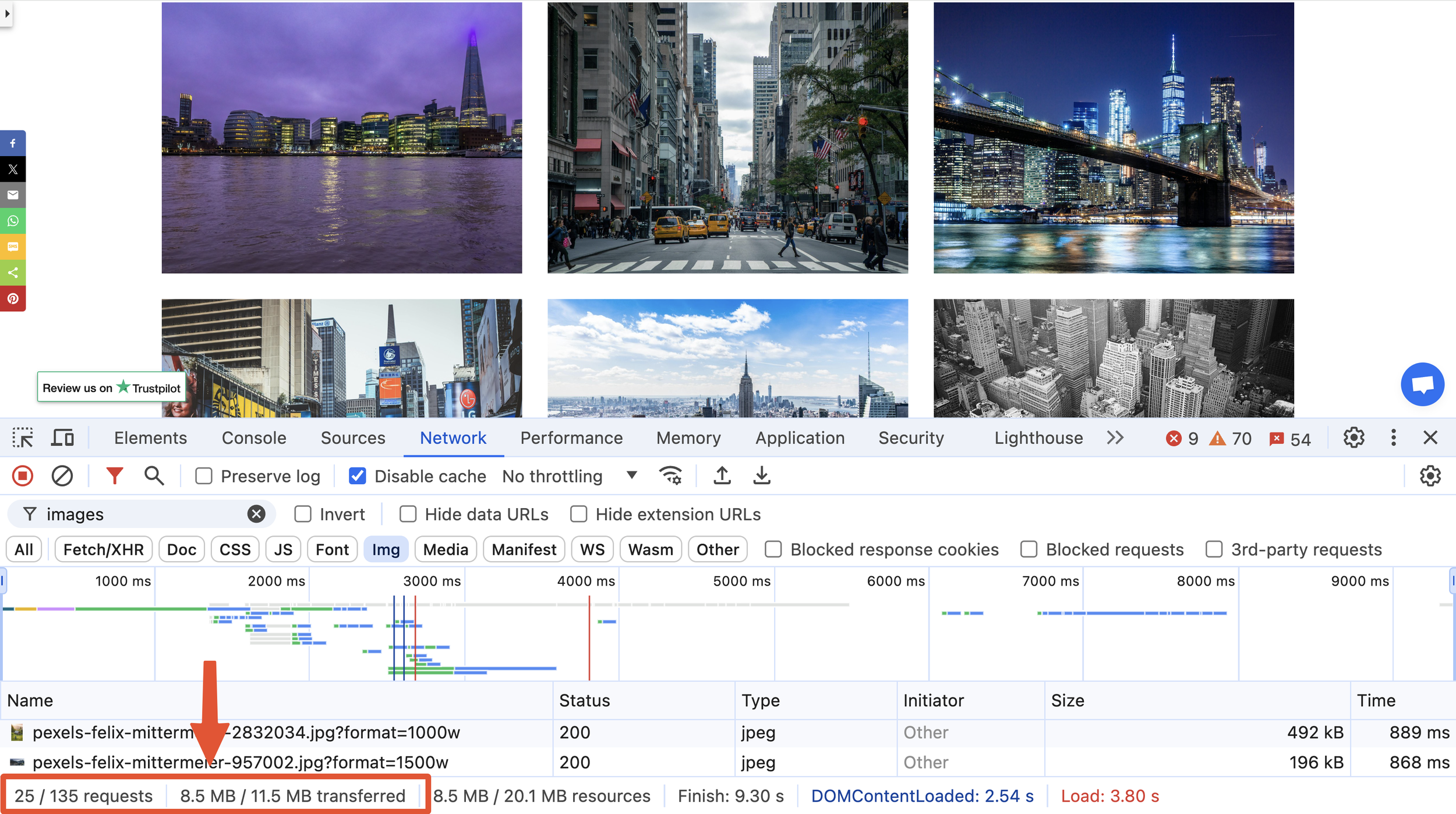Check Hide data URLs checkbox
The width and height of the screenshot is (1456, 814).
click(x=408, y=514)
